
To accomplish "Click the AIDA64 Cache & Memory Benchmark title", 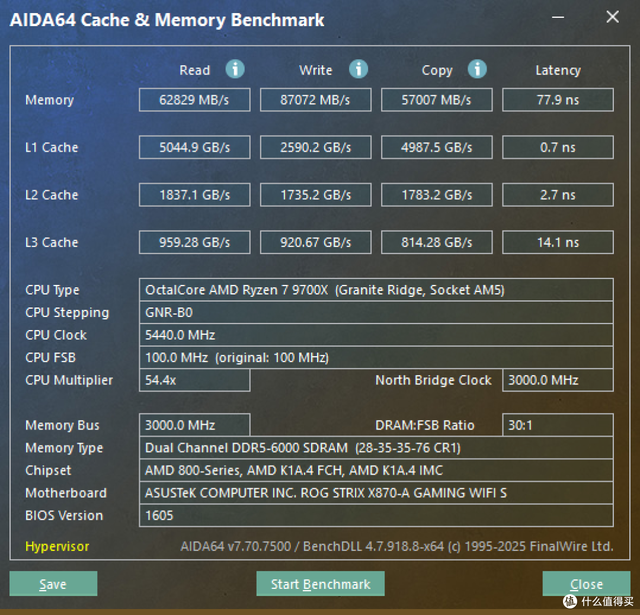I will tap(167, 20).
